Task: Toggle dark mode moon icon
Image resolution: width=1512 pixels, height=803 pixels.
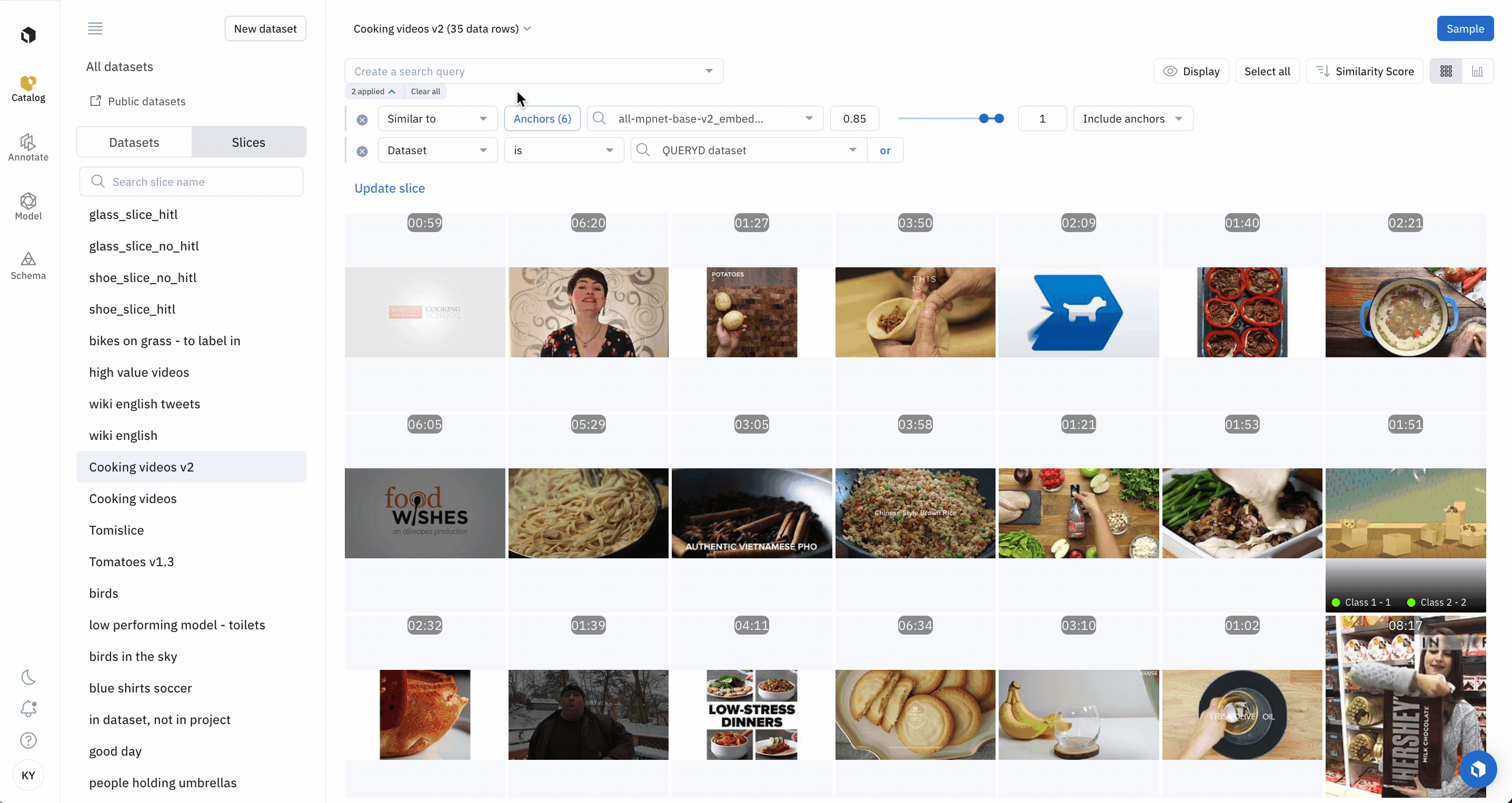Action: [x=28, y=677]
